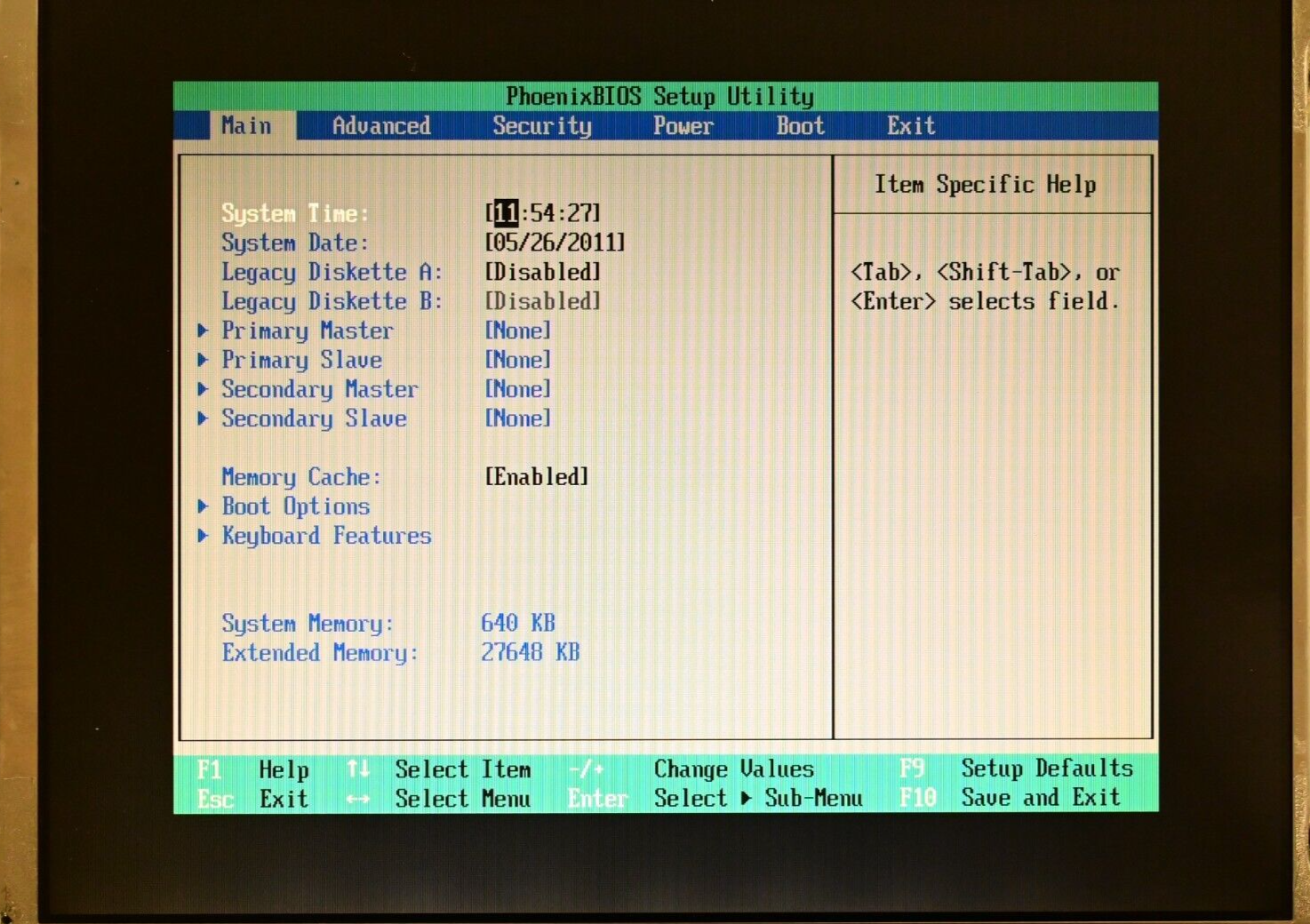Click the -/+ Change Values hint
The height and width of the screenshot is (924, 1310).
691,769
